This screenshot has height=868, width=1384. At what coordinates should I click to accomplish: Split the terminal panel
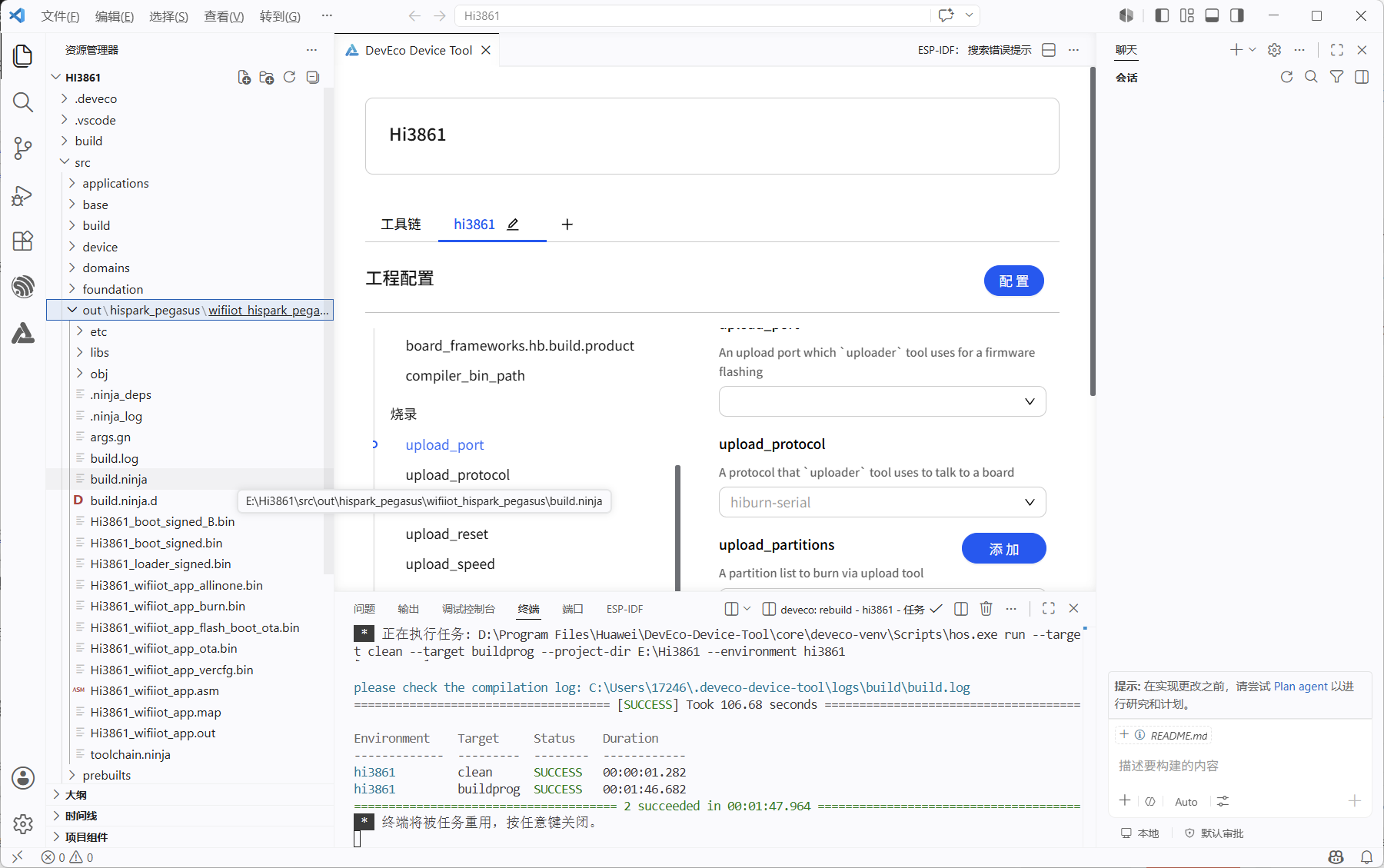click(961, 609)
